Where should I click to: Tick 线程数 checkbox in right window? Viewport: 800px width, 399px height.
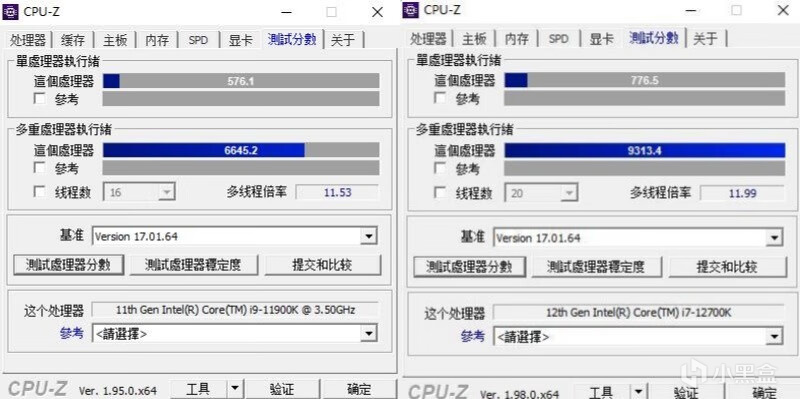pos(440,193)
